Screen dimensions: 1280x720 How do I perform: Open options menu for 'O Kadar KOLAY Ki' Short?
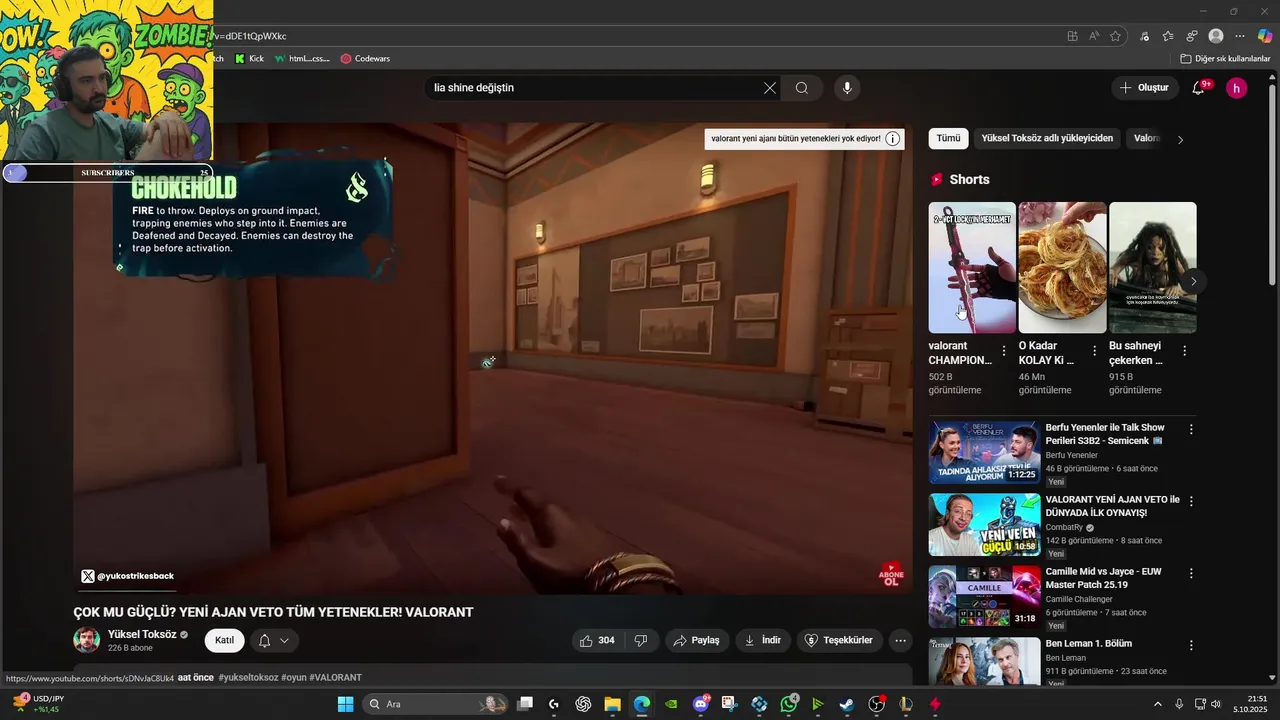(1094, 351)
